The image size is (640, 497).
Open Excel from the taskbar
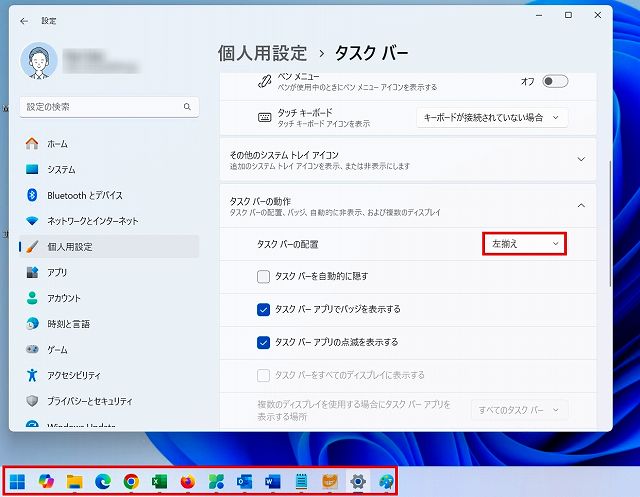(158, 481)
